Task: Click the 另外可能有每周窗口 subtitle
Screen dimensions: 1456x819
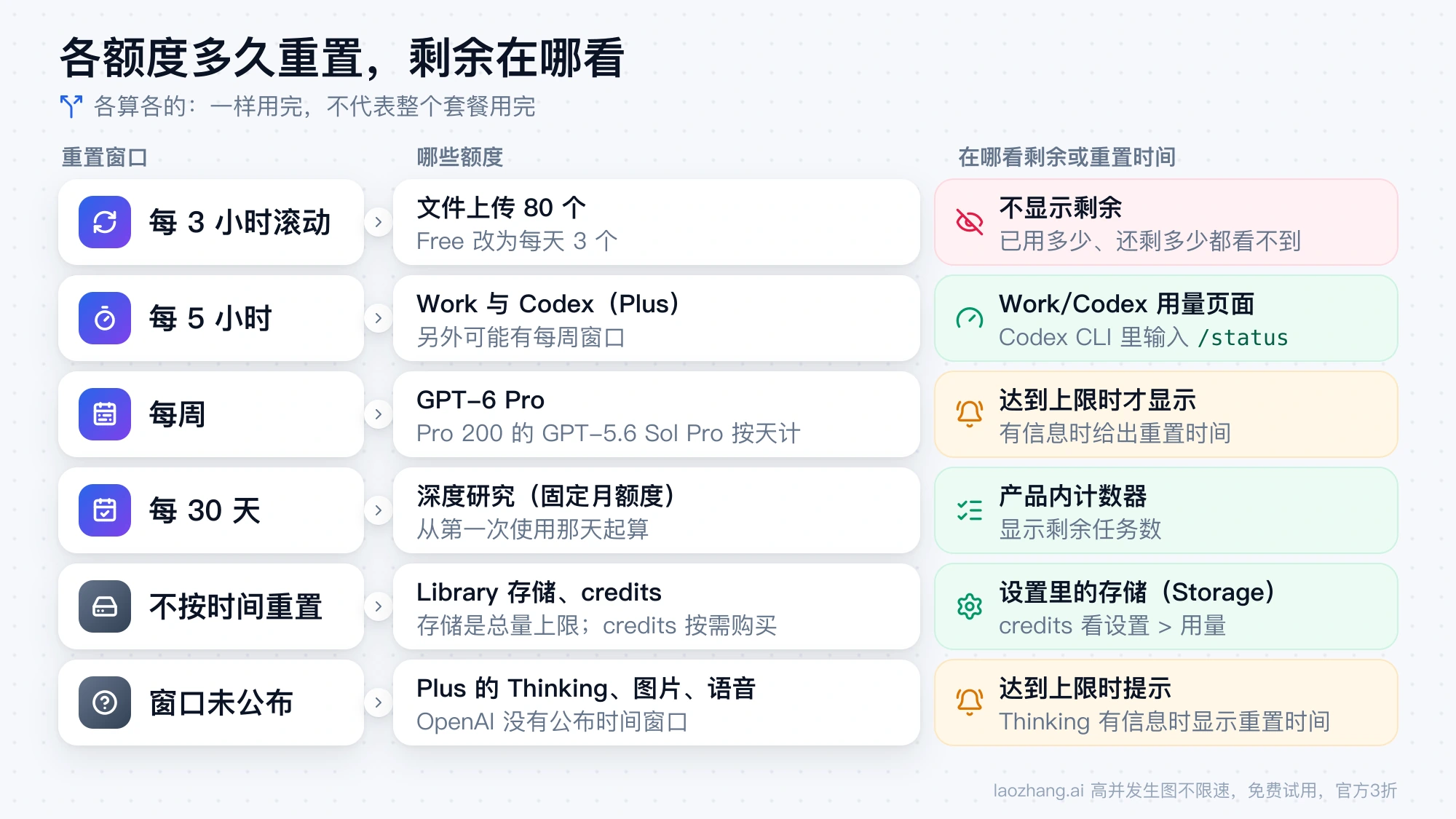Action: [x=521, y=337]
